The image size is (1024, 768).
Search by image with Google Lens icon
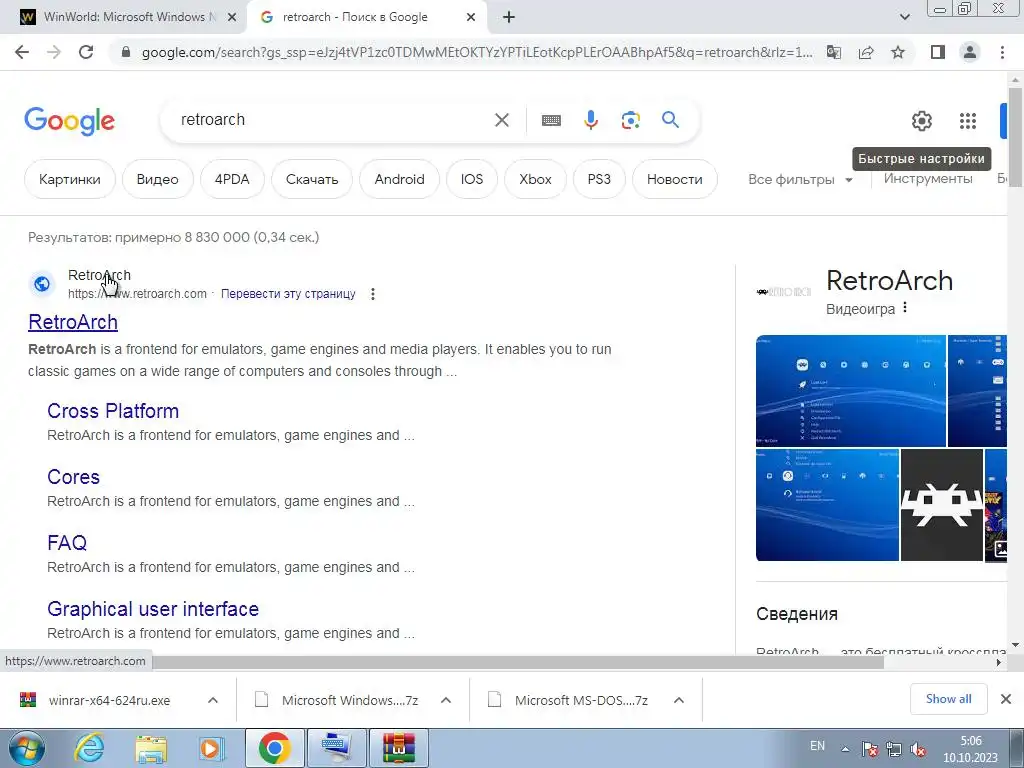click(630, 120)
